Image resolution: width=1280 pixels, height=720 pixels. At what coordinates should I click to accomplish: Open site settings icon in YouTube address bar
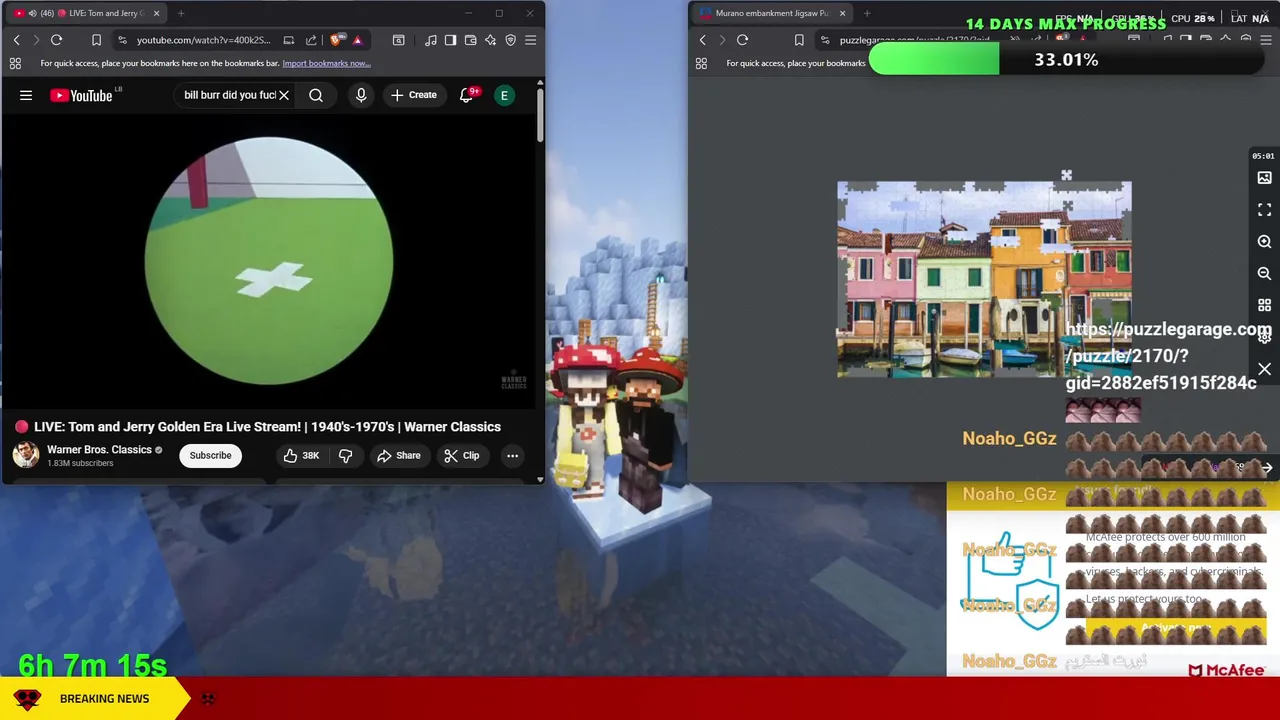(x=121, y=40)
